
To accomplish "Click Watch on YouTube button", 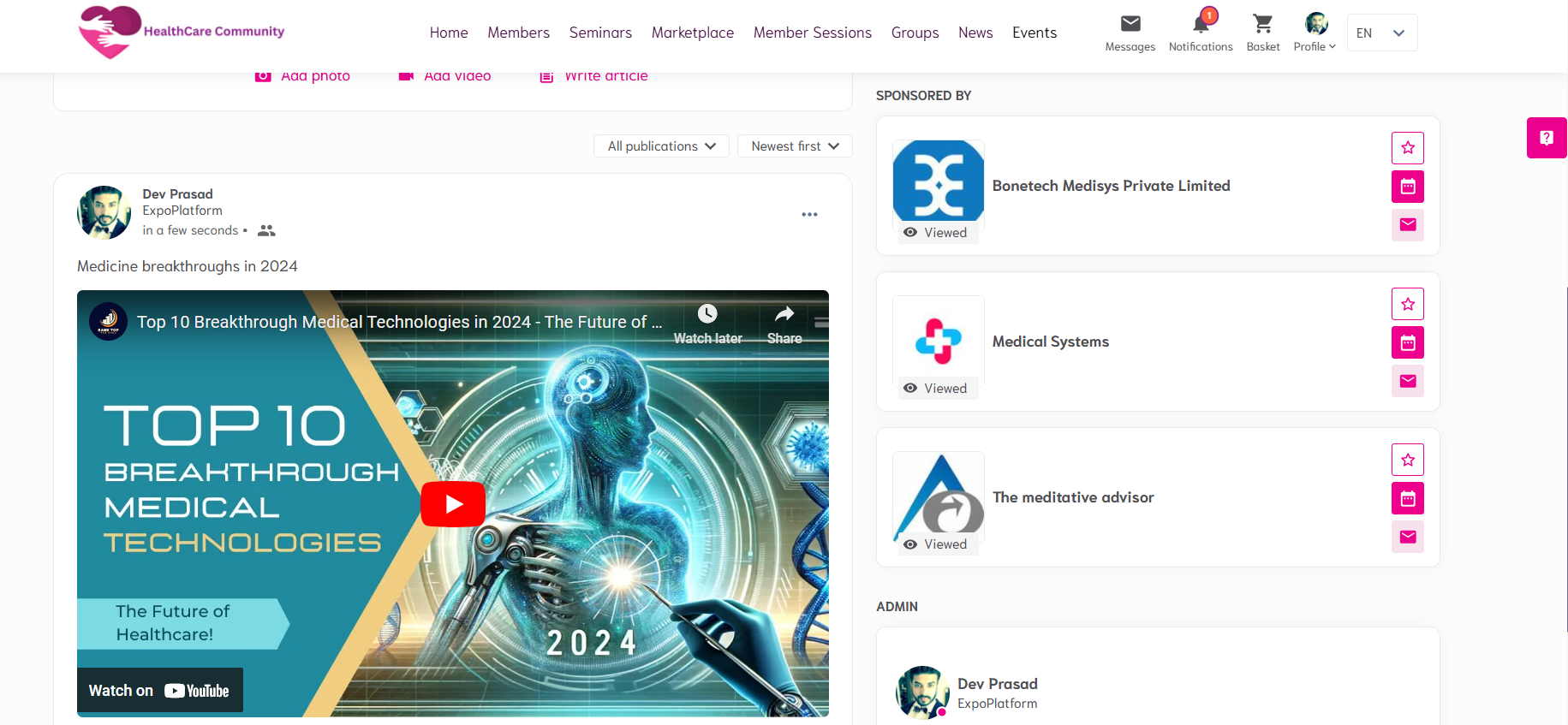I will coord(160,690).
